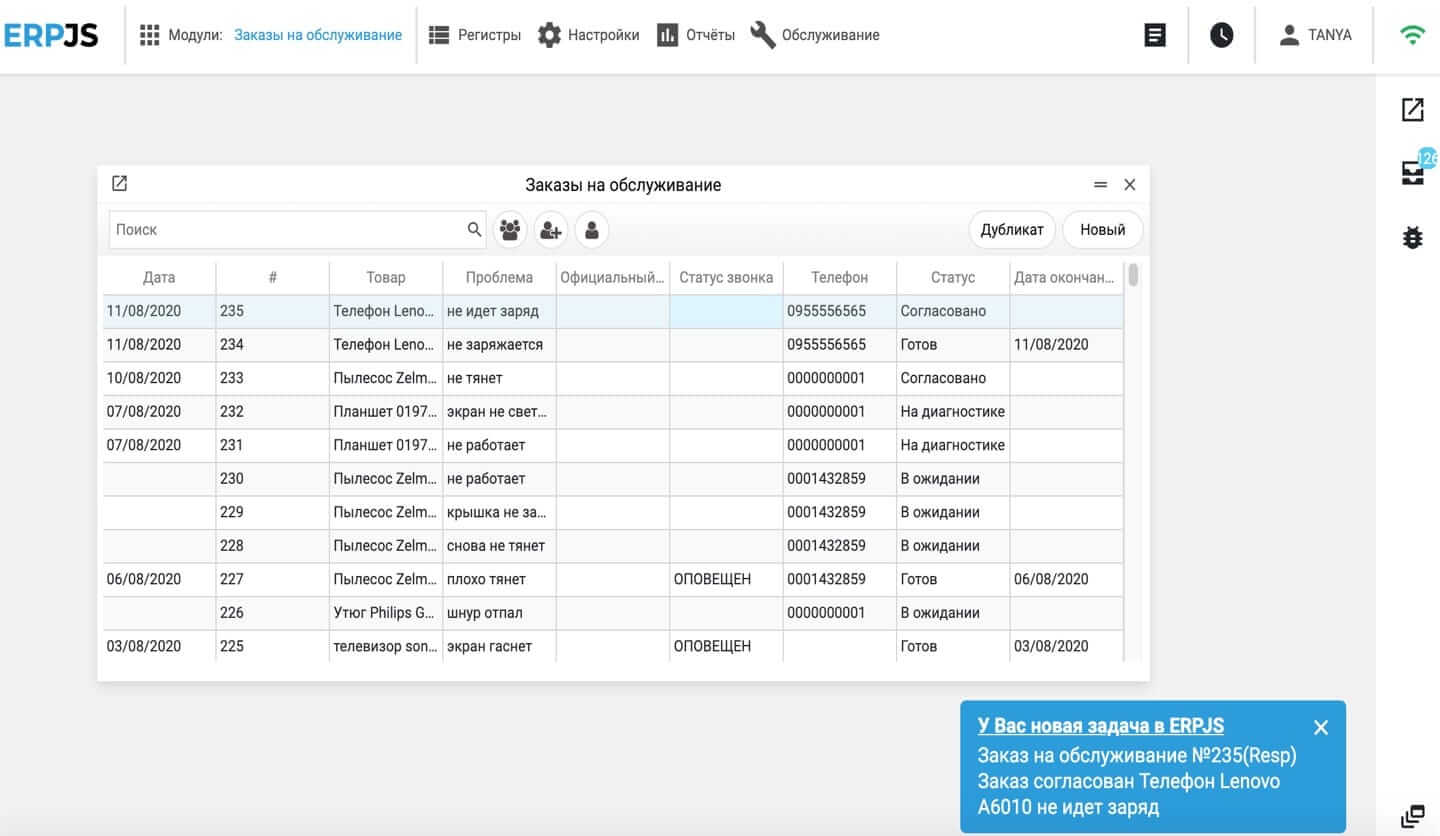Viewport: 1440px width, 836px height.
Task: Click the pop-out icon in panel header
Action: pos(120,184)
